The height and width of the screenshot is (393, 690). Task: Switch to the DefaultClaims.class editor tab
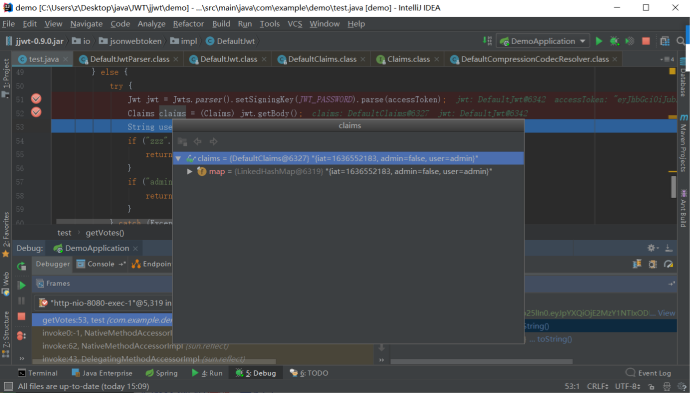[x=322, y=59]
